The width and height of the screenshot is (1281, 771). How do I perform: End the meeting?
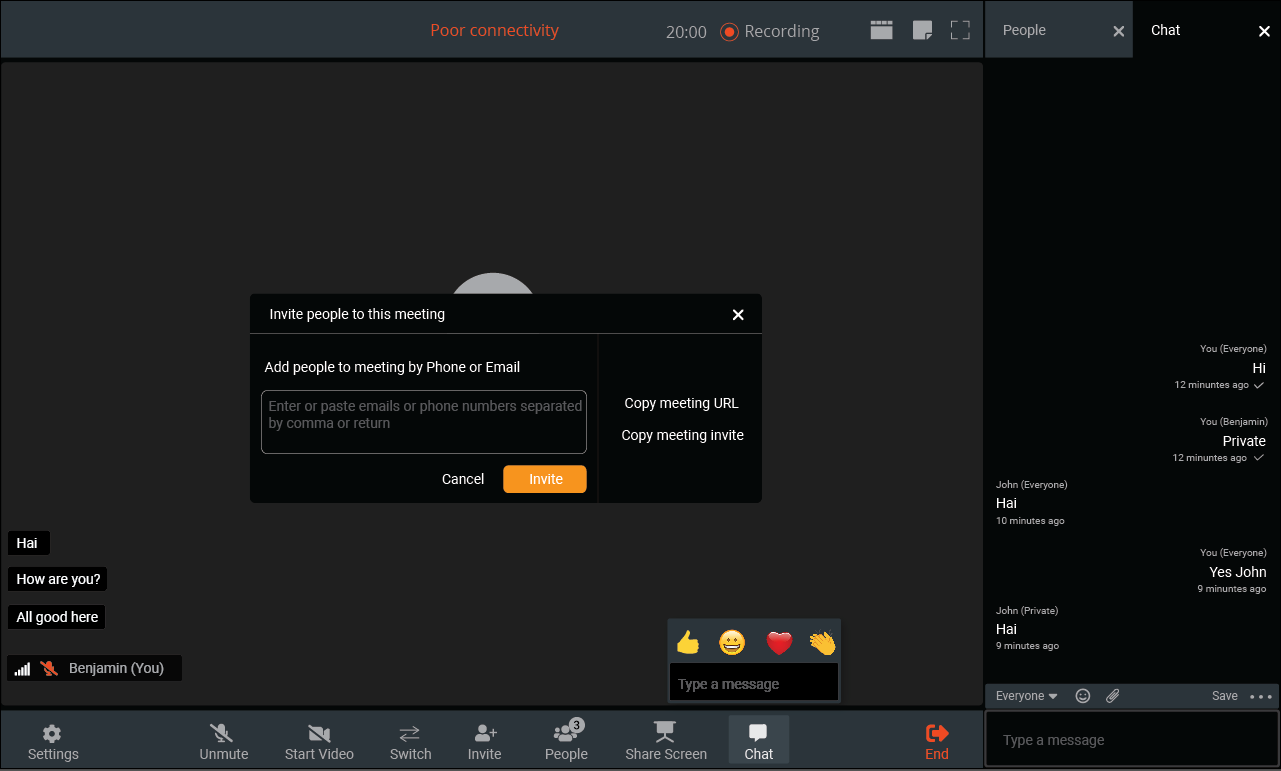click(936, 742)
